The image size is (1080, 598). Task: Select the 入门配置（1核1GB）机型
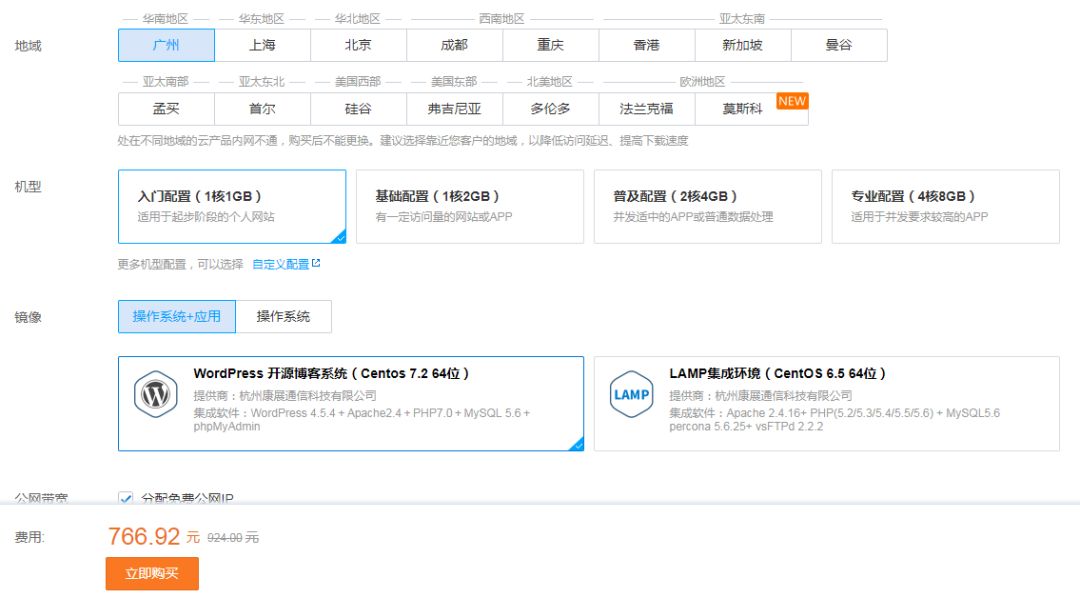227,206
